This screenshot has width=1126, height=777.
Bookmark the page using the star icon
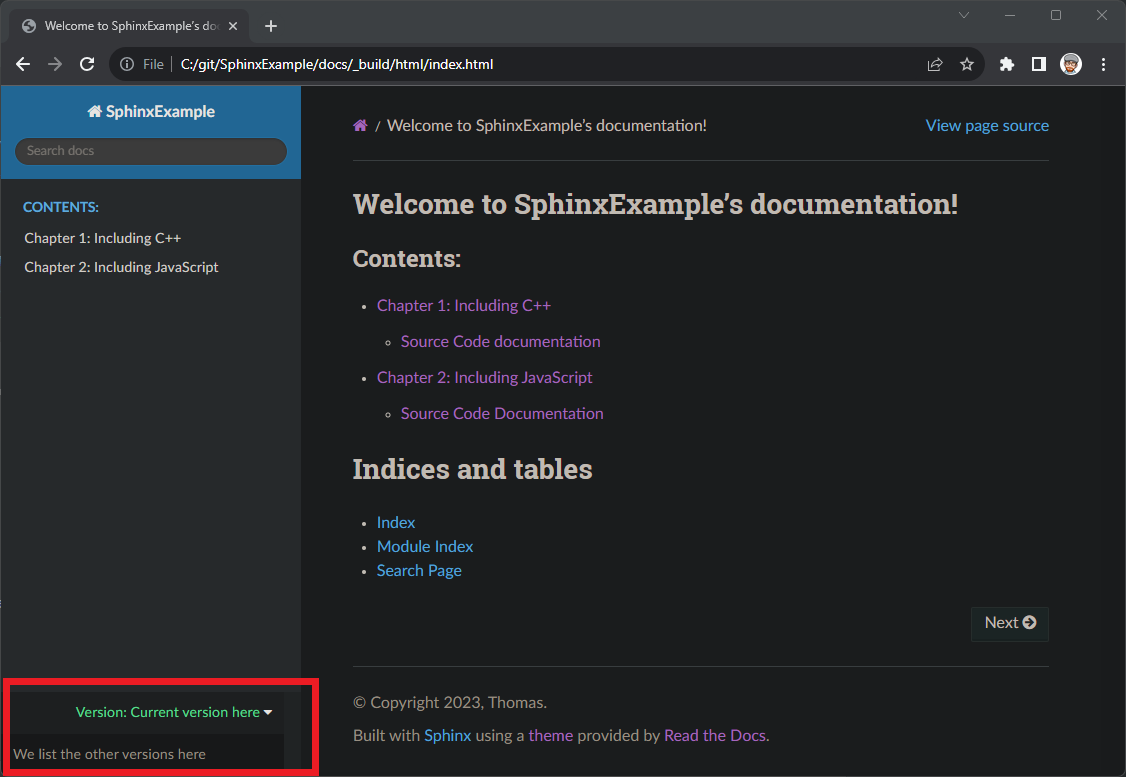coord(966,63)
